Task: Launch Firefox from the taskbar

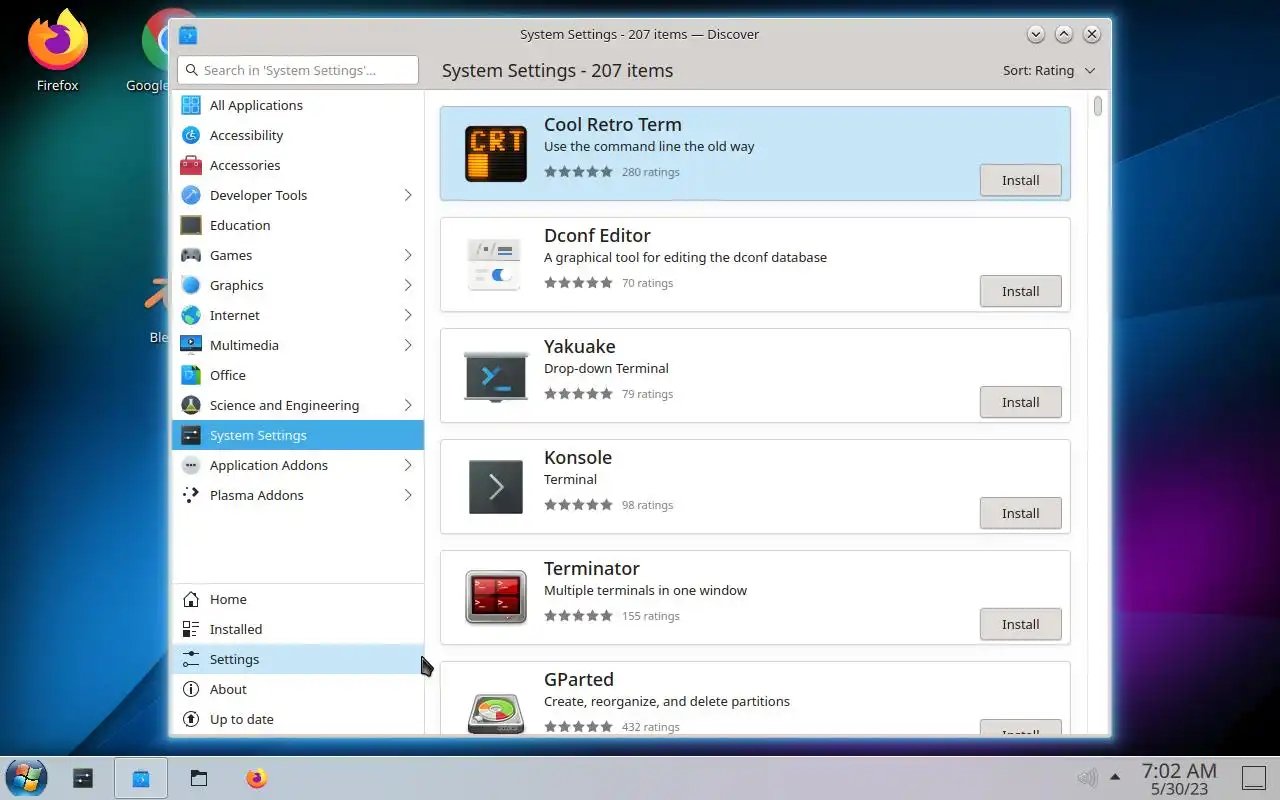Action: click(257, 778)
